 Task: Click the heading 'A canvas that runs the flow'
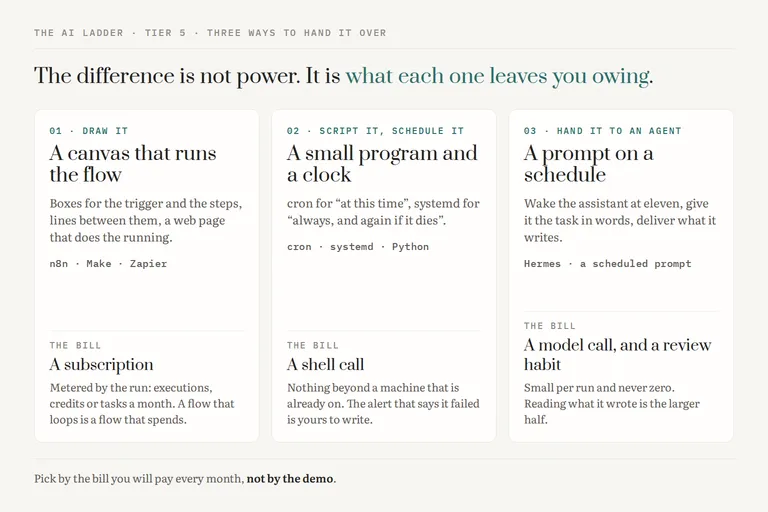133,164
